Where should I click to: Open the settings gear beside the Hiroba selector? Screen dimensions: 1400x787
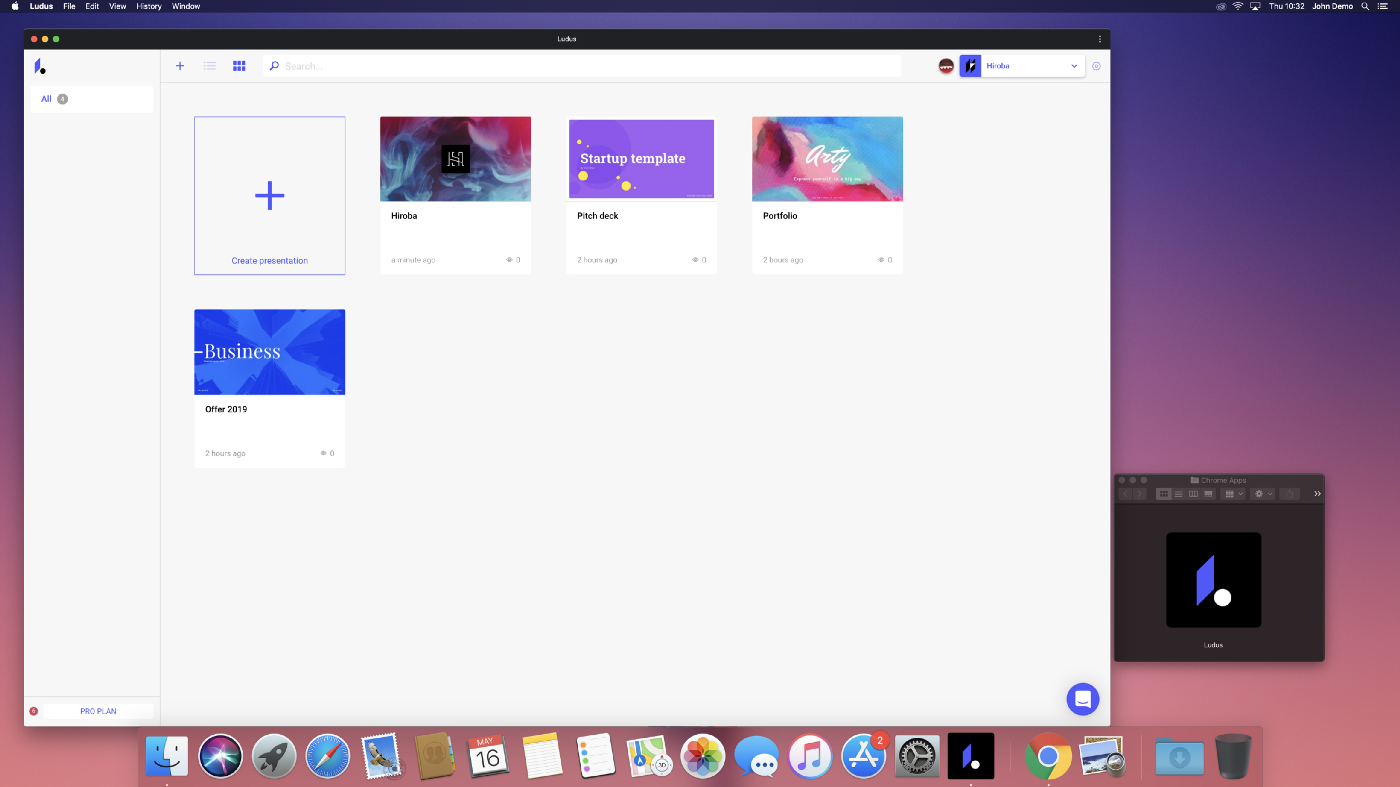(x=1096, y=66)
